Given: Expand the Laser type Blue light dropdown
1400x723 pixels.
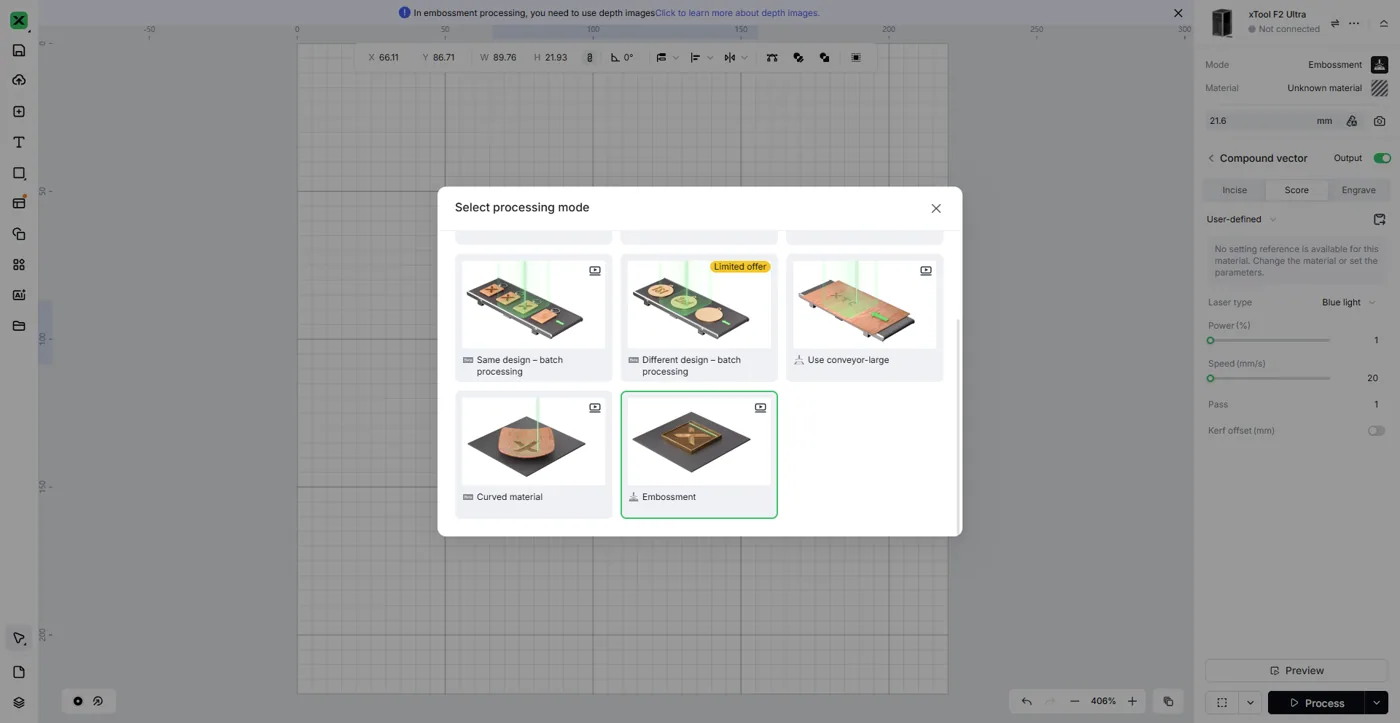Looking at the screenshot, I should click(x=1349, y=302).
